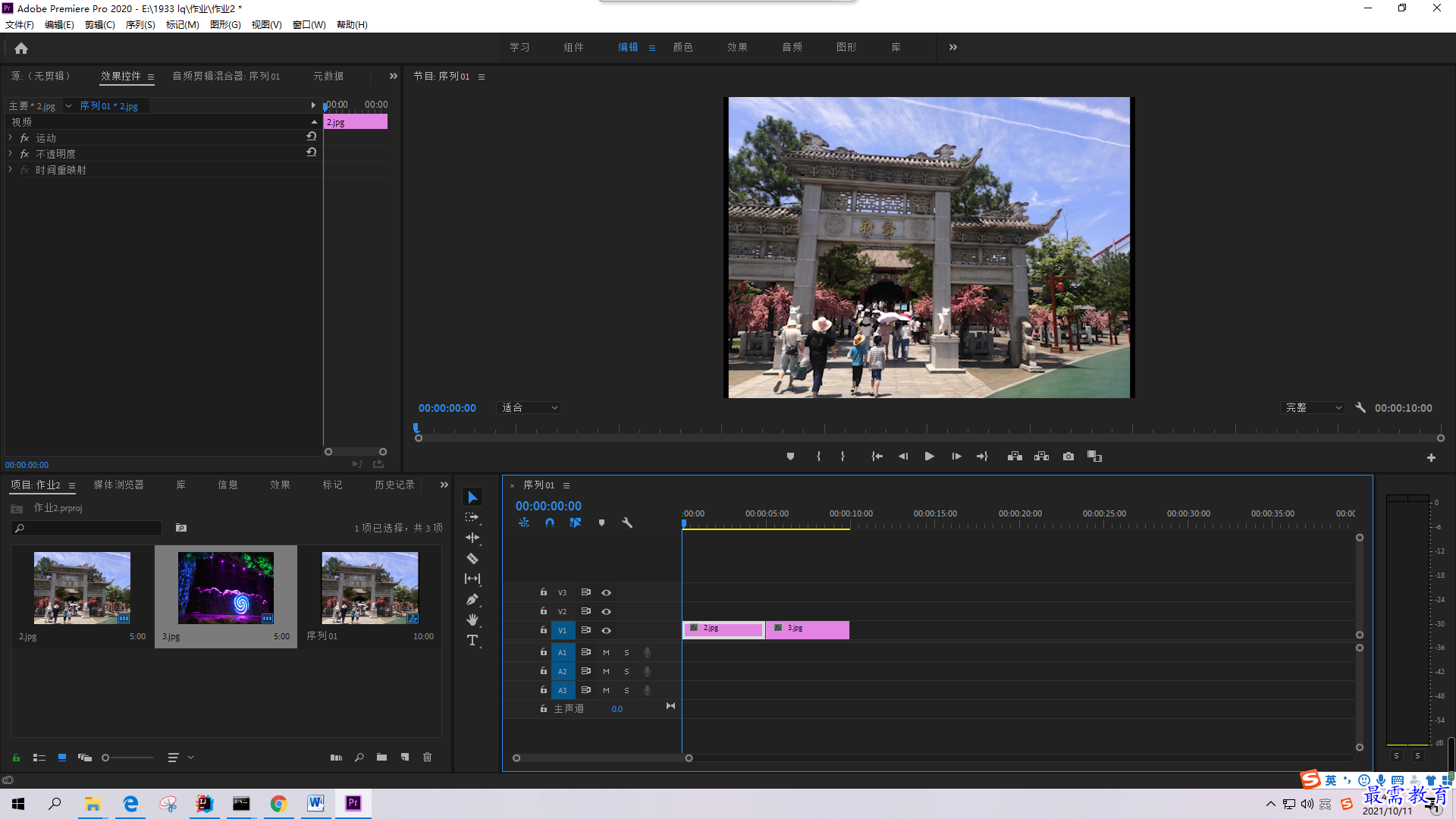1456x819 pixels.
Task: Switch to the 媒体浏览器 tab
Action: [118, 485]
